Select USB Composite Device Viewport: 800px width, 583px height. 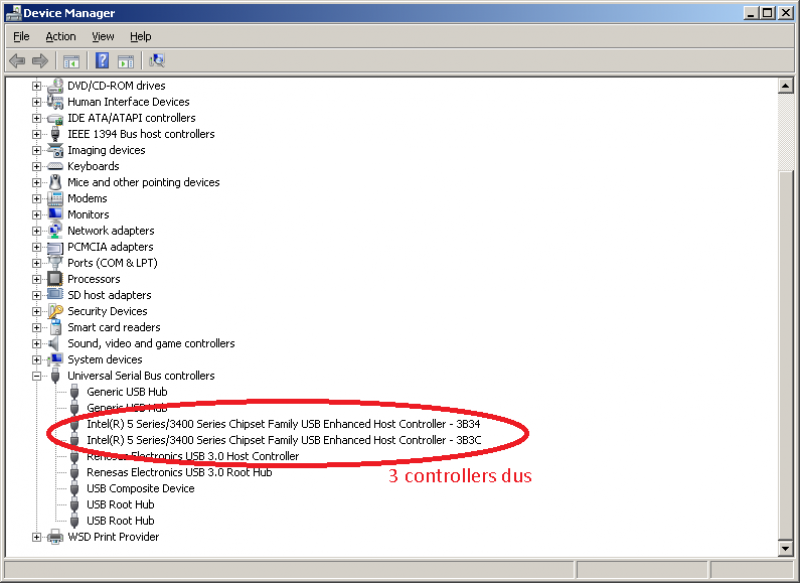(141, 488)
